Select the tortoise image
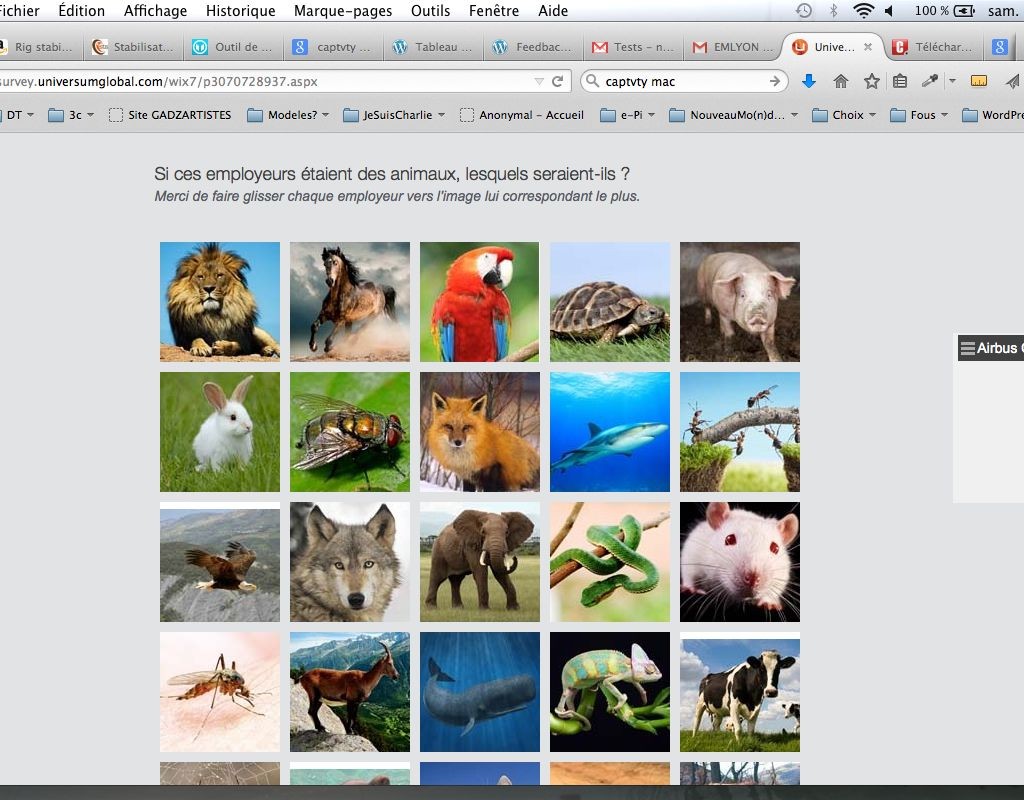The image size is (1024, 800). pos(609,302)
